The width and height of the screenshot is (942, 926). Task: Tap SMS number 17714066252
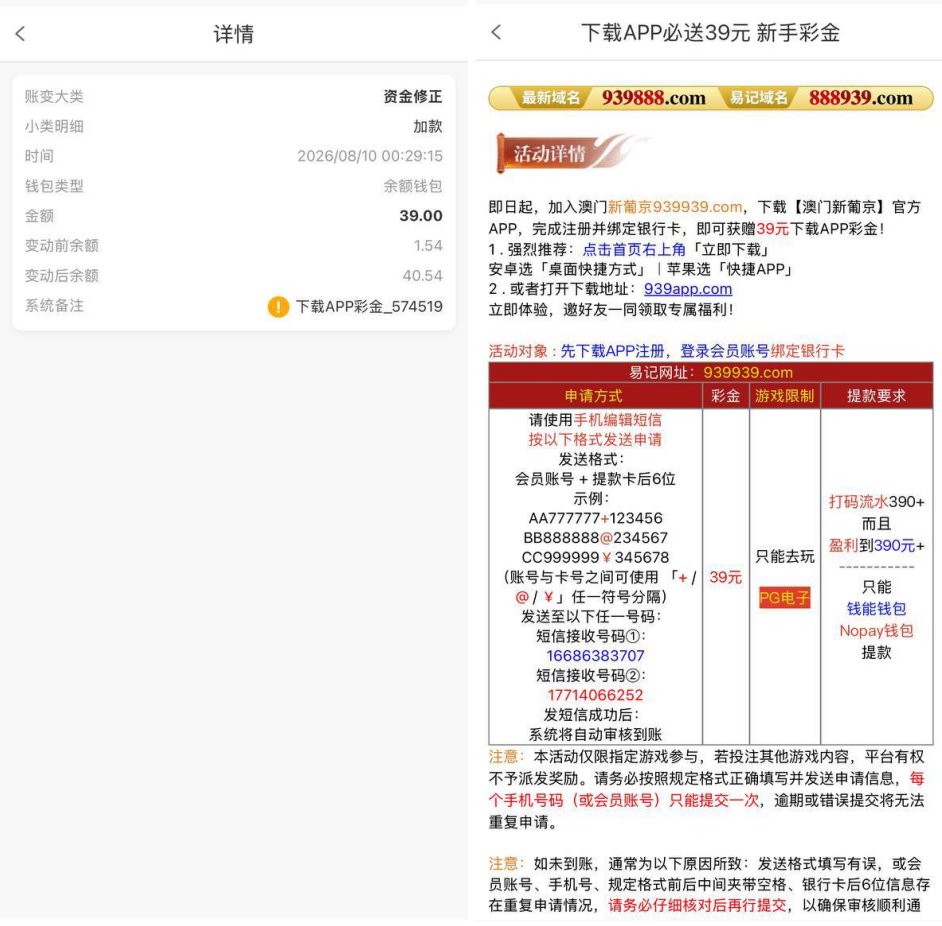click(595, 695)
